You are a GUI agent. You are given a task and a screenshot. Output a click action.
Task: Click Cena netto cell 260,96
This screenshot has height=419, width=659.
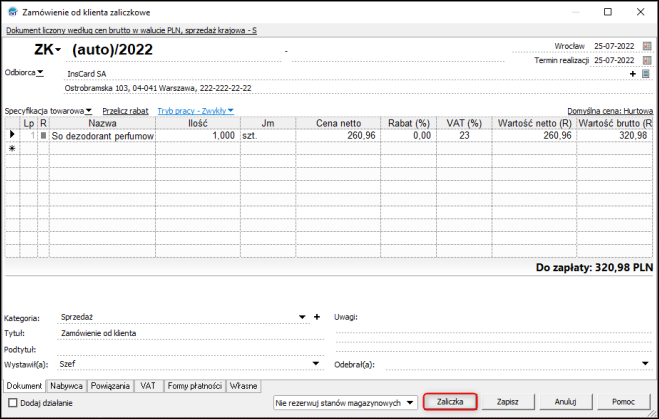point(338,136)
